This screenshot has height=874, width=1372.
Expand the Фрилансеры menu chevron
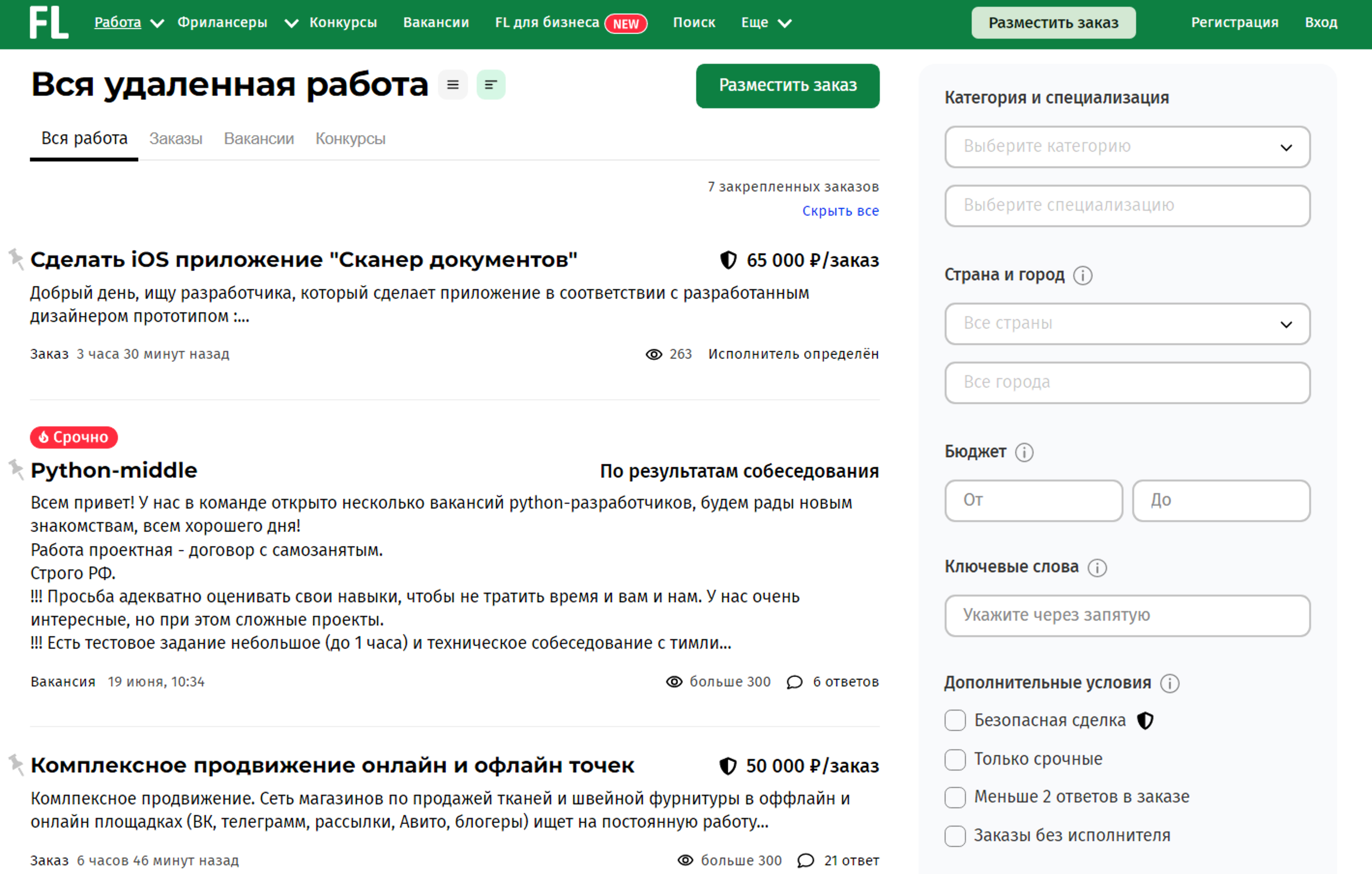click(x=291, y=23)
